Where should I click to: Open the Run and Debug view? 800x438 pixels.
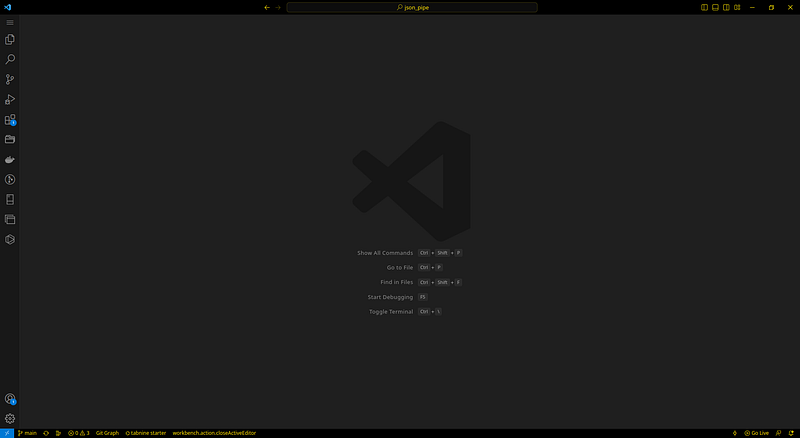tap(10, 99)
